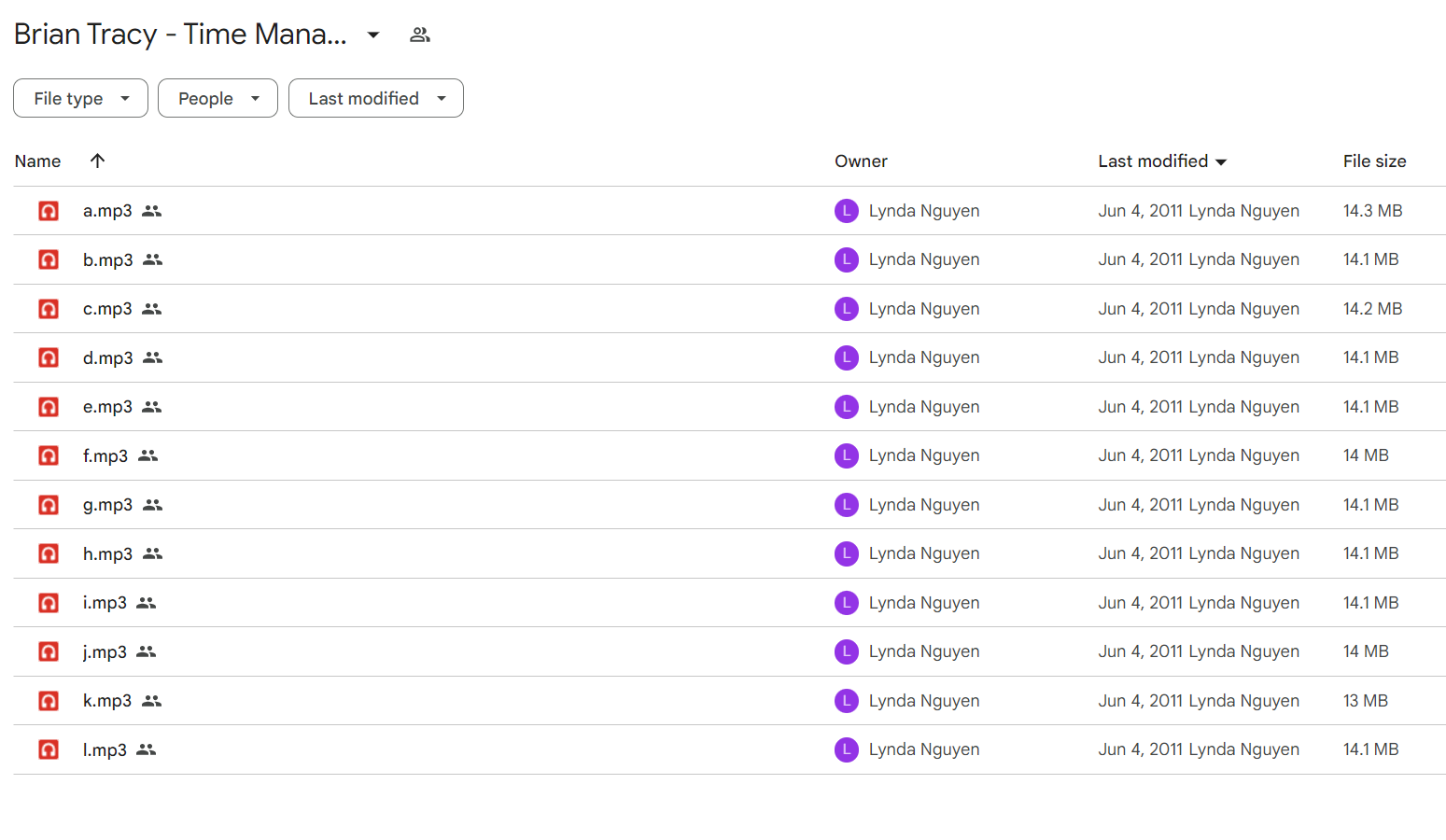Screen dimensions: 1446x840
Task: Click the shared folder icon next to folder title
Action: click(420, 35)
